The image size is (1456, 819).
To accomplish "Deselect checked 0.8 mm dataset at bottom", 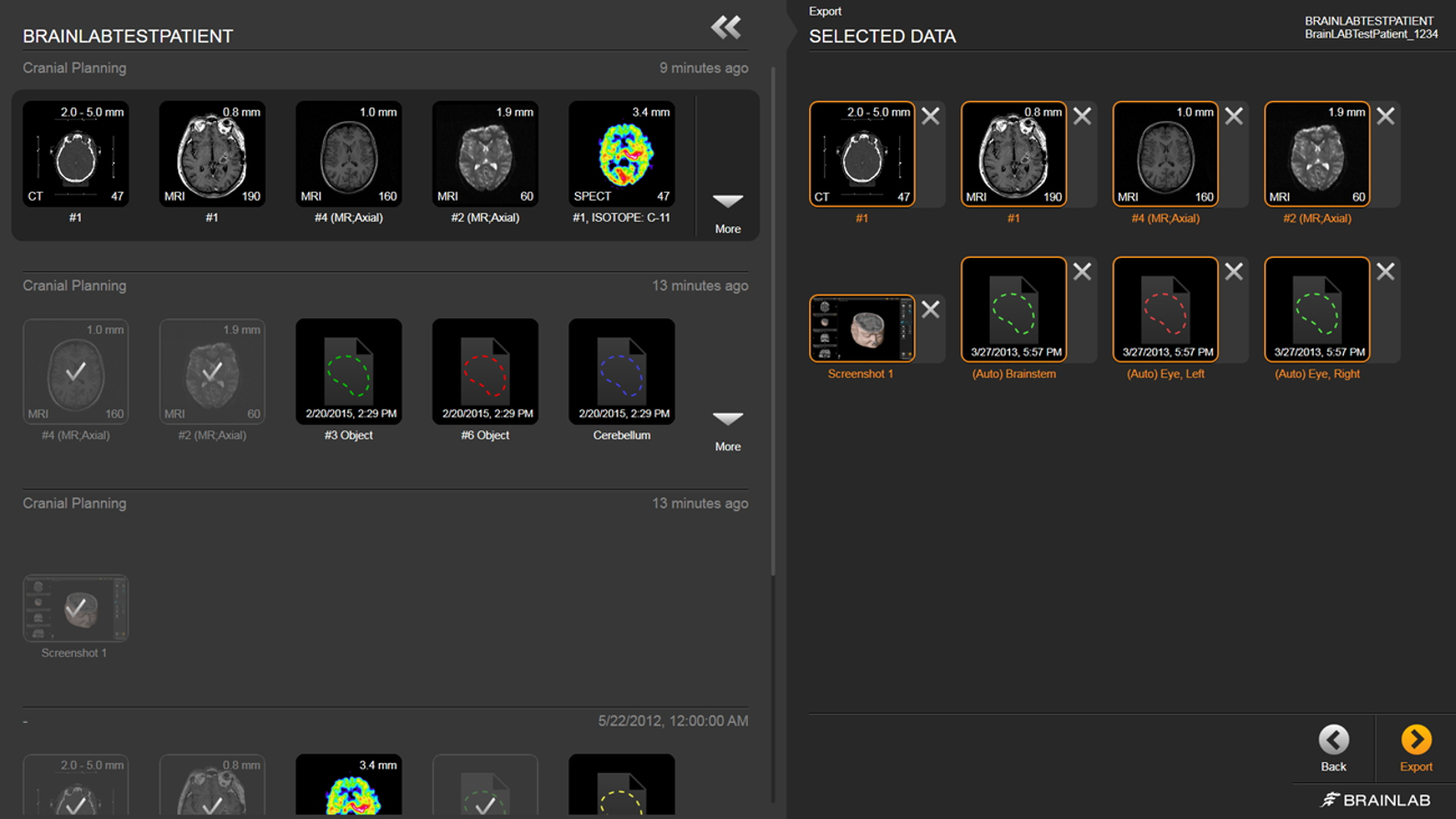I will pyautogui.click(x=212, y=786).
